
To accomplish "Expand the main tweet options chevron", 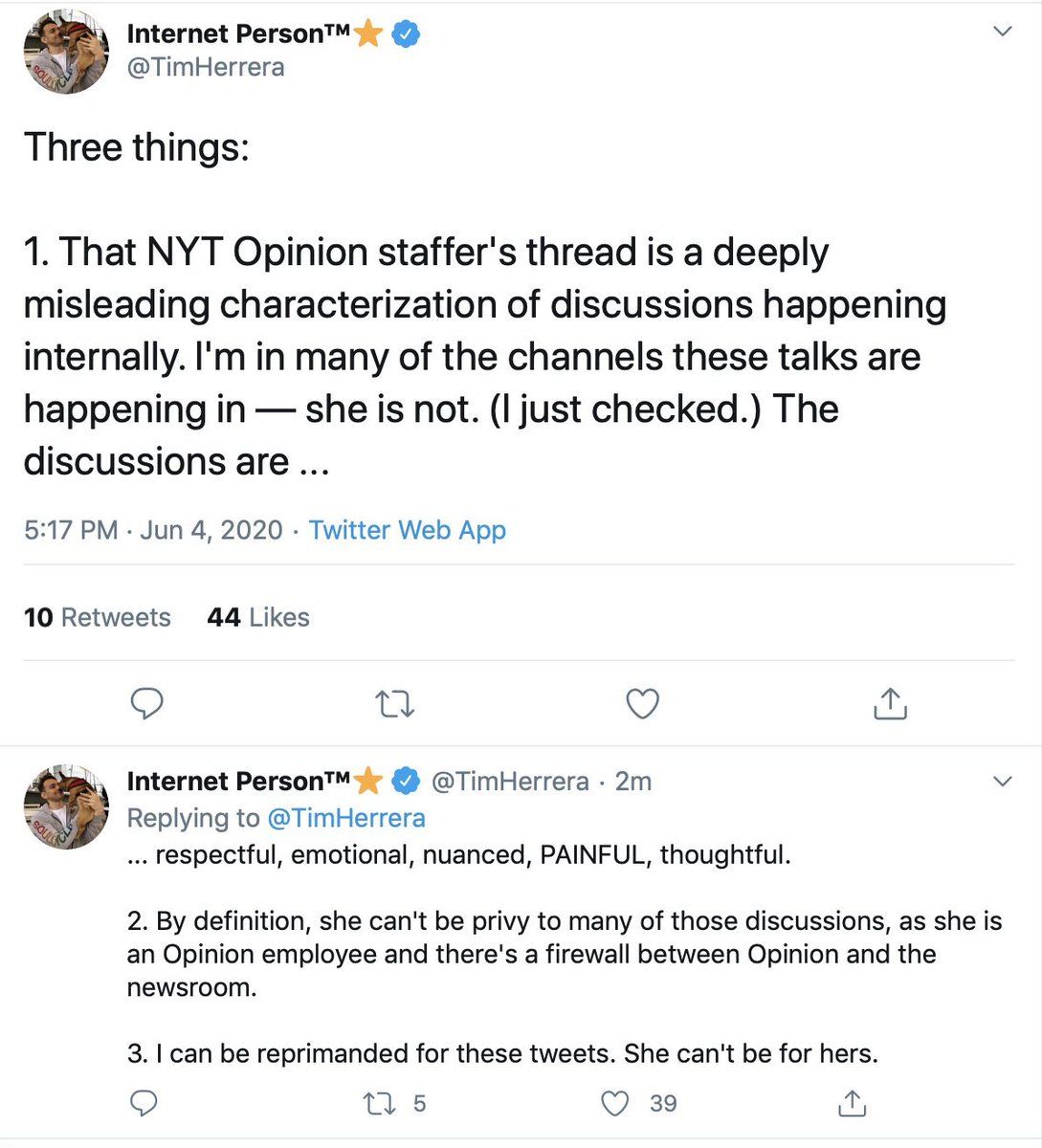I will pos(1002,32).
